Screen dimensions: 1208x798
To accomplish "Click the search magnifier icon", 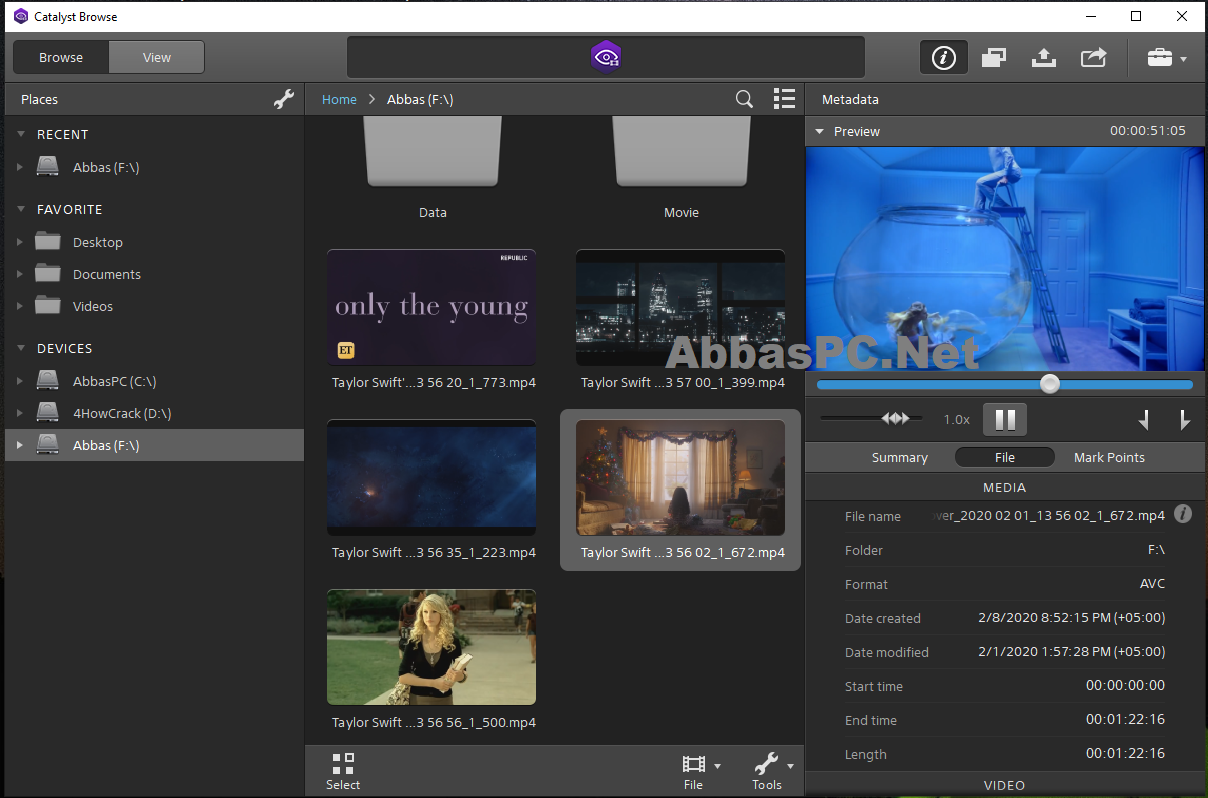I will [x=744, y=99].
